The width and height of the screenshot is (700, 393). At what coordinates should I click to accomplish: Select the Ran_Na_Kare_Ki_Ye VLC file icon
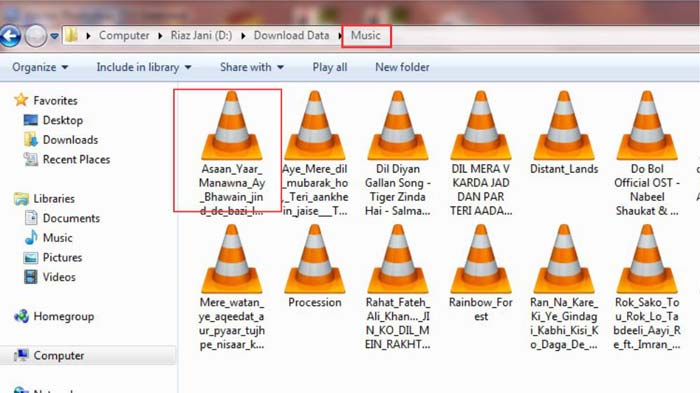point(564,259)
